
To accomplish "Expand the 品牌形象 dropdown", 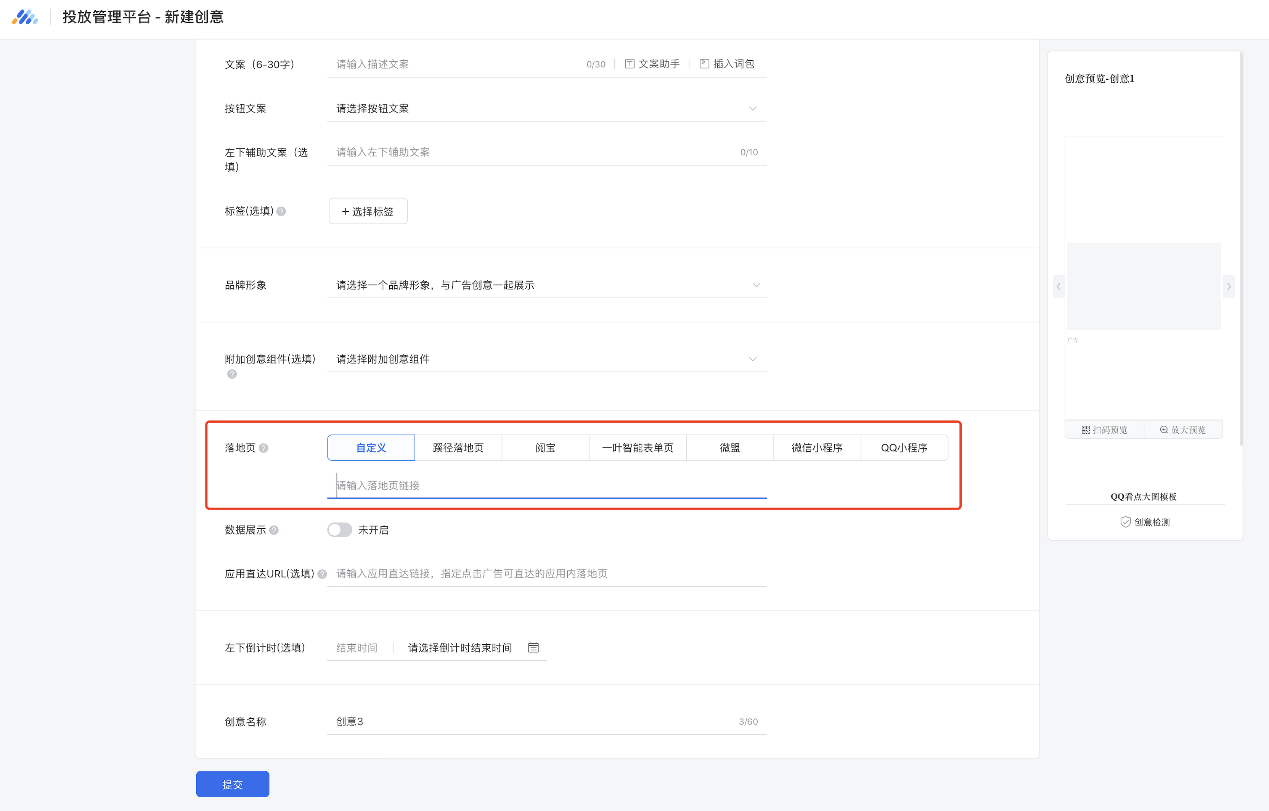I will pyautogui.click(x=546, y=285).
